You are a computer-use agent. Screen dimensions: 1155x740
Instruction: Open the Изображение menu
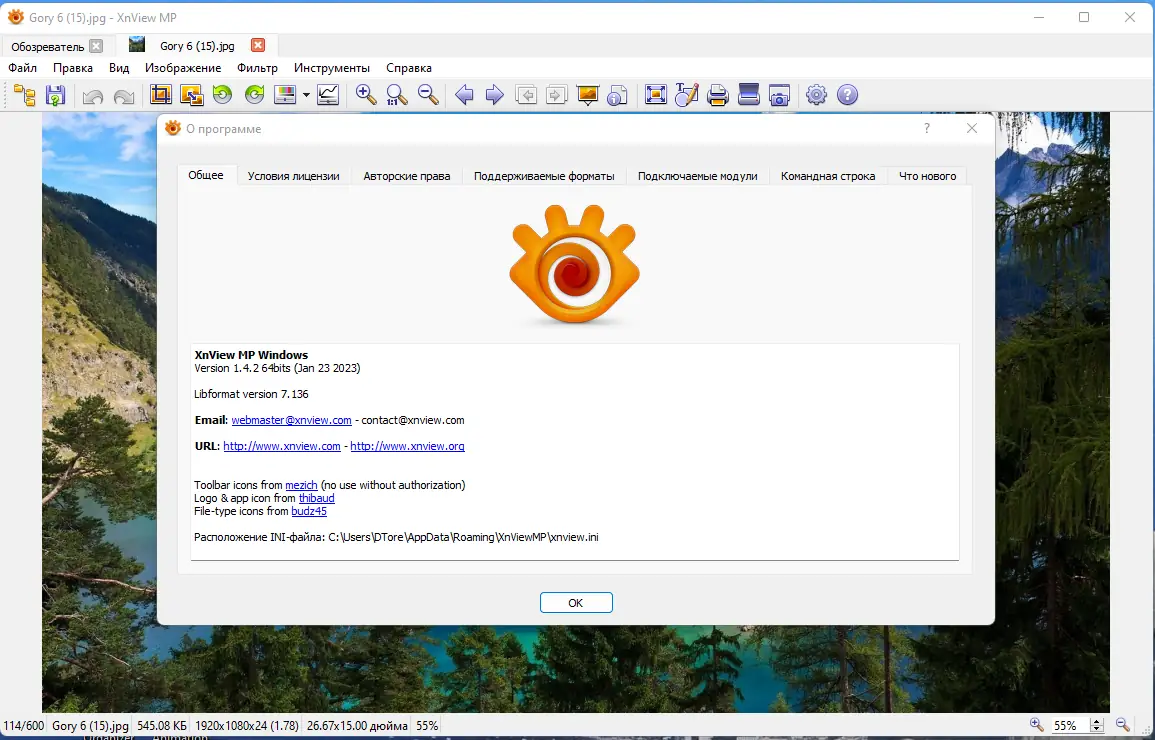tap(183, 68)
